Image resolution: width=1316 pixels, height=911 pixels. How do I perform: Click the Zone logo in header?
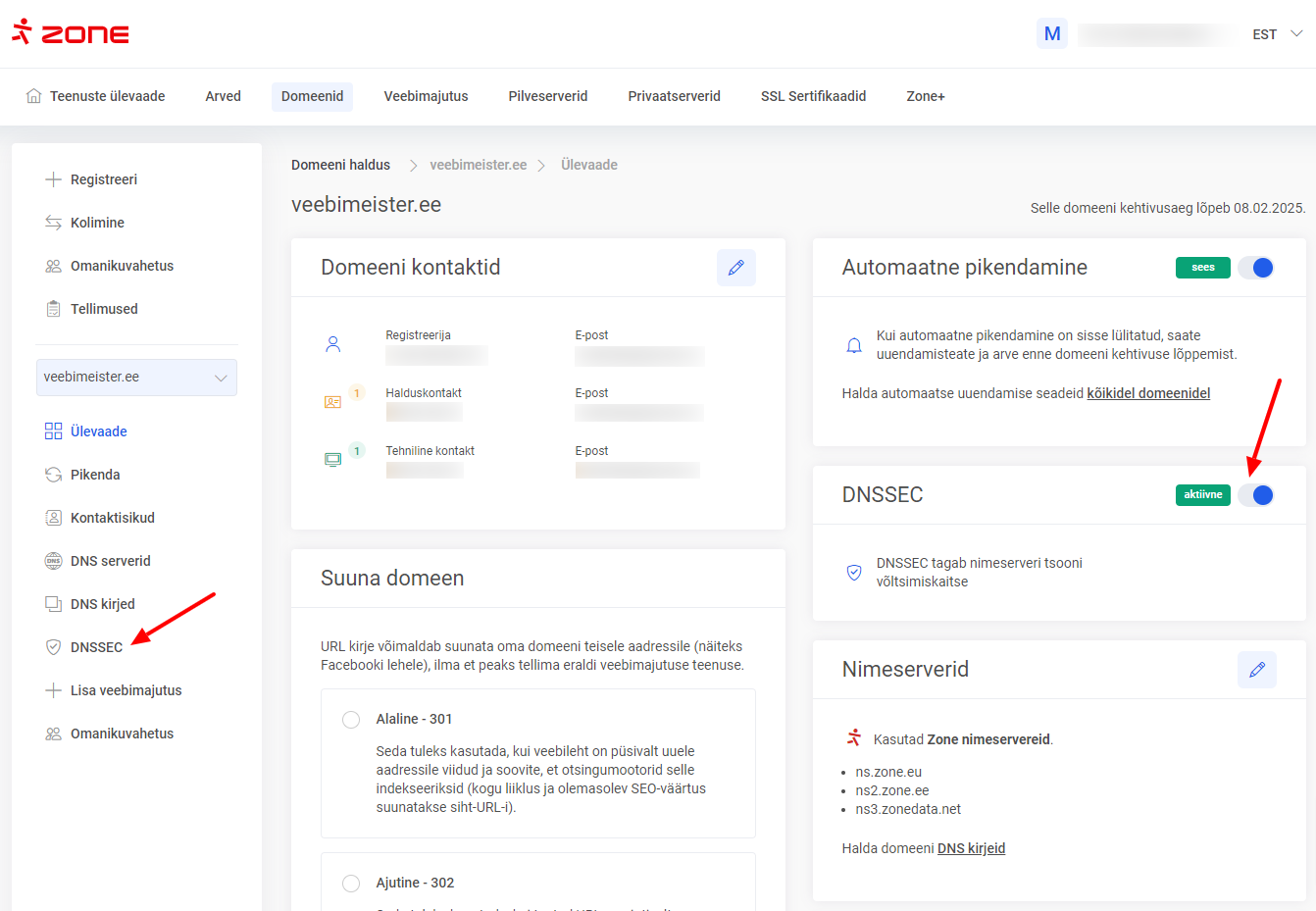click(x=71, y=33)
